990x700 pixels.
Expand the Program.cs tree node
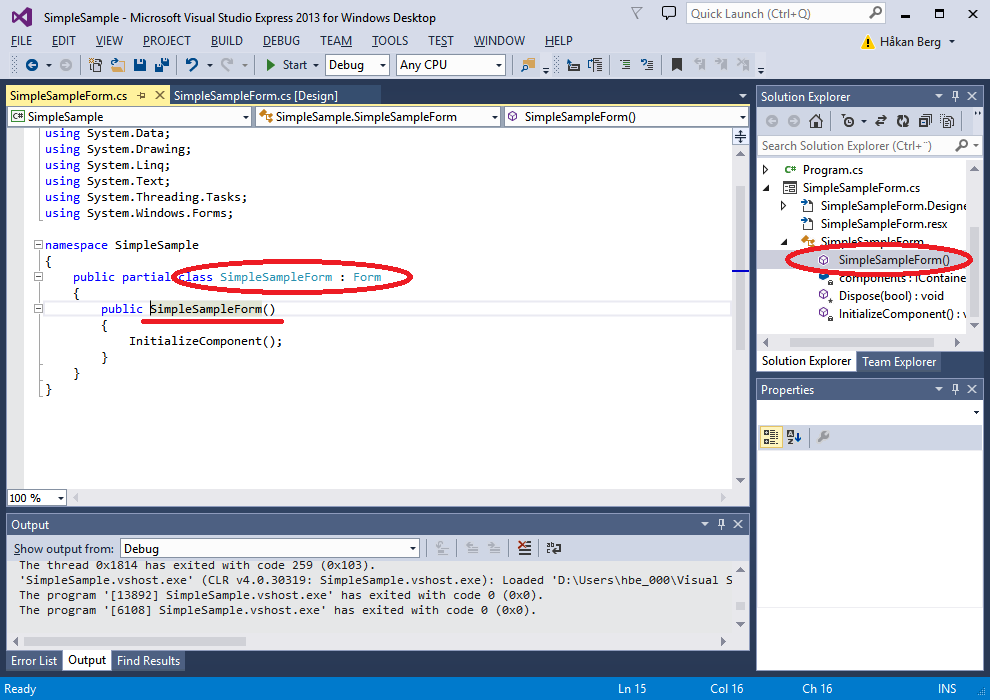click(766, 169)
